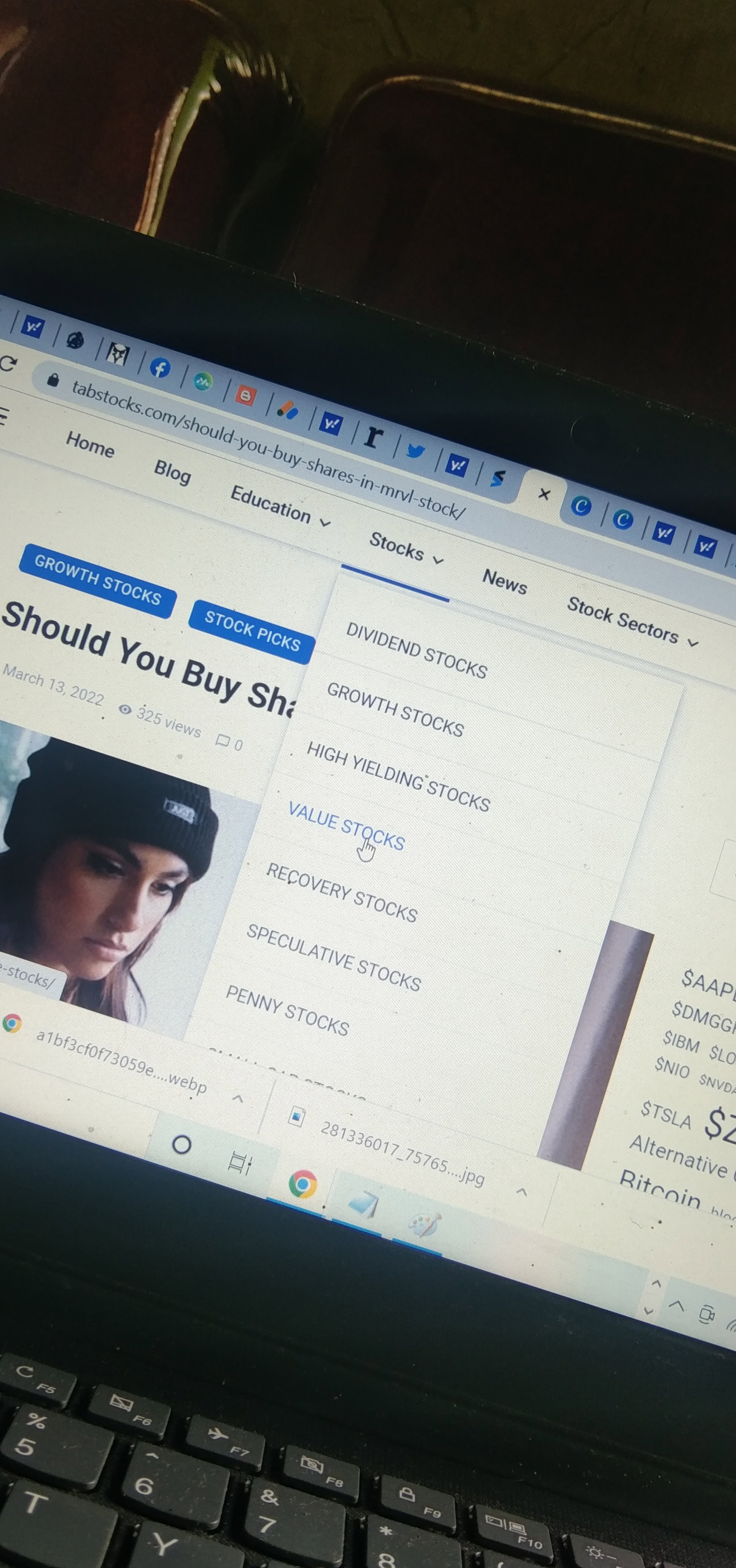Open the tab with the green chart icon
This screenshot has height=1568, width=736.
(203, 382)
